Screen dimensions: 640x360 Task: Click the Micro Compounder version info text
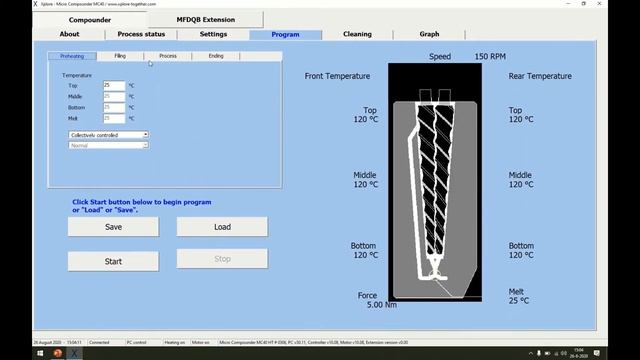click(313, 342)
